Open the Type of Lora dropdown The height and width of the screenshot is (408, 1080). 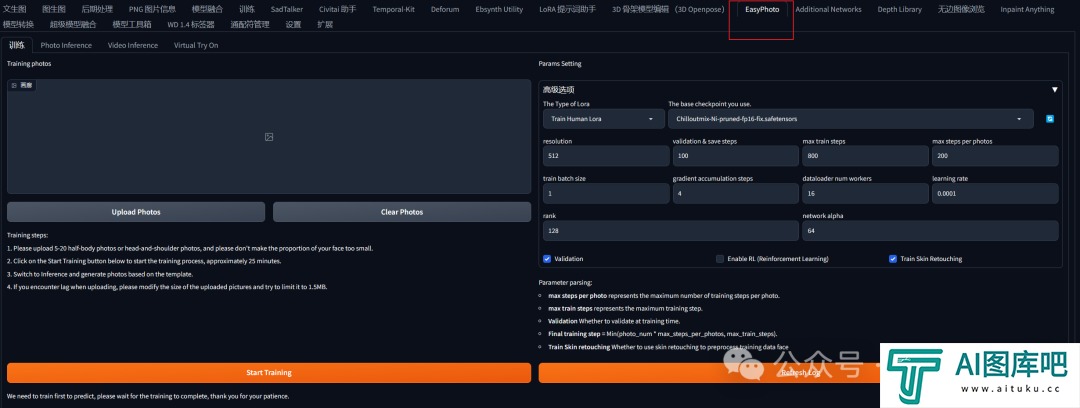coord(603,119)
